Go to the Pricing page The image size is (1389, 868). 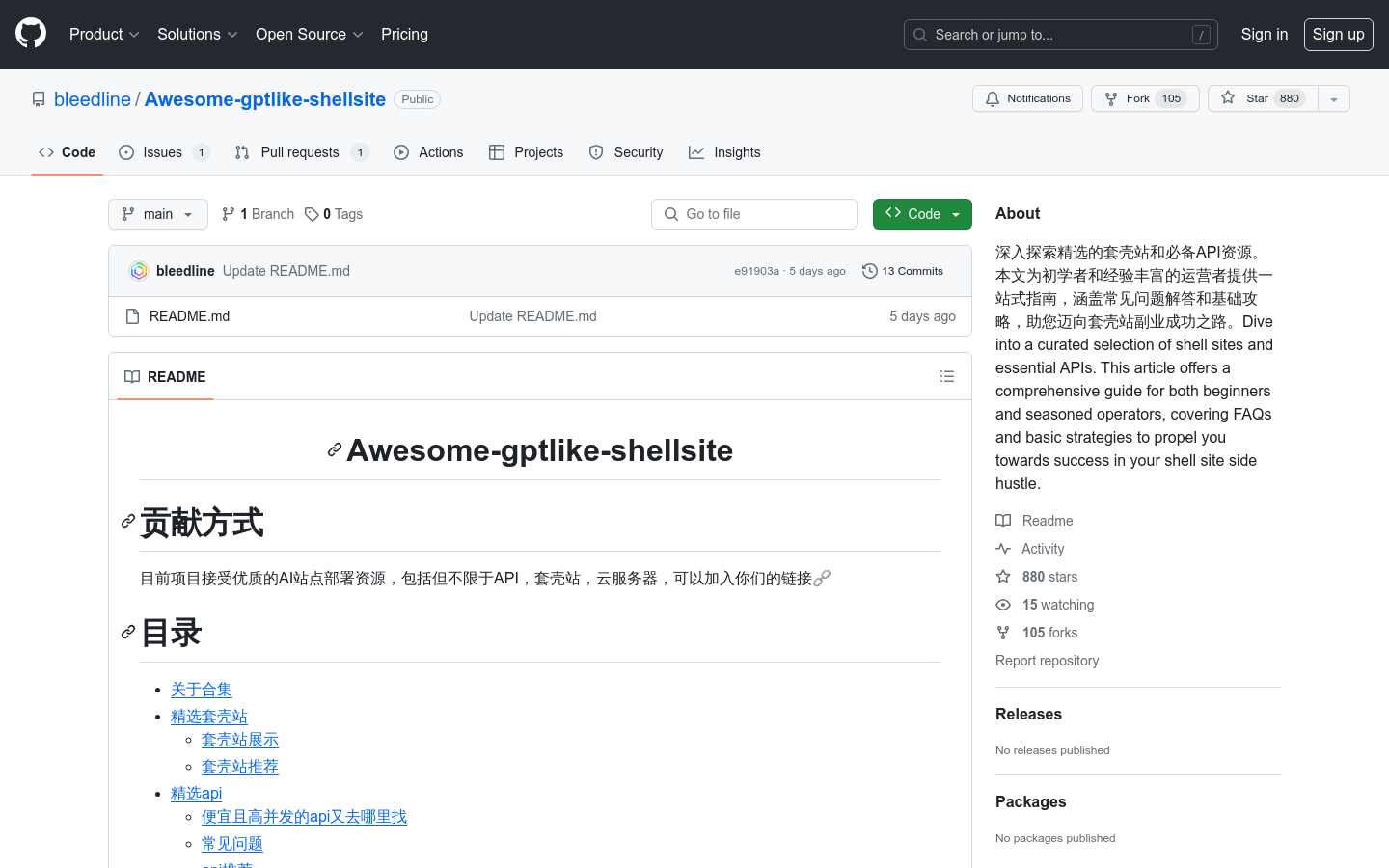pos(404,34)
